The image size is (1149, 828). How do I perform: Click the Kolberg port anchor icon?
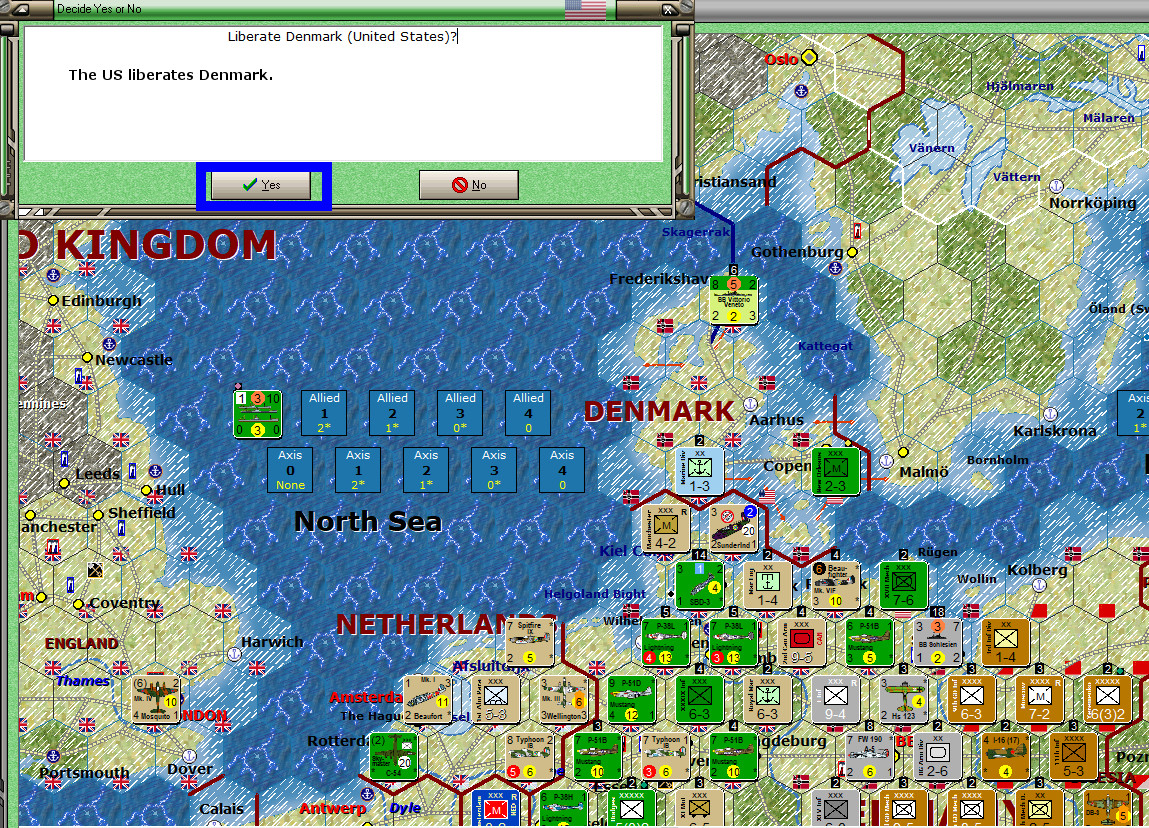[x=1038, y=585]
